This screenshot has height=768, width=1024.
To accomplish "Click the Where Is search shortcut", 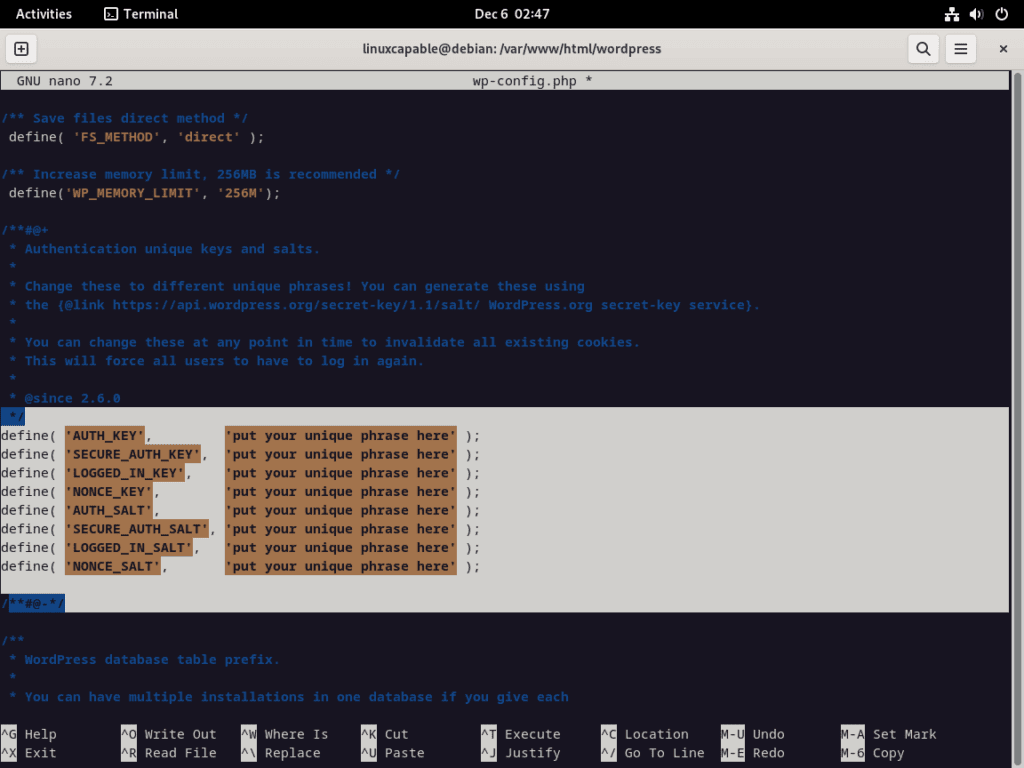I will point(295,733).
